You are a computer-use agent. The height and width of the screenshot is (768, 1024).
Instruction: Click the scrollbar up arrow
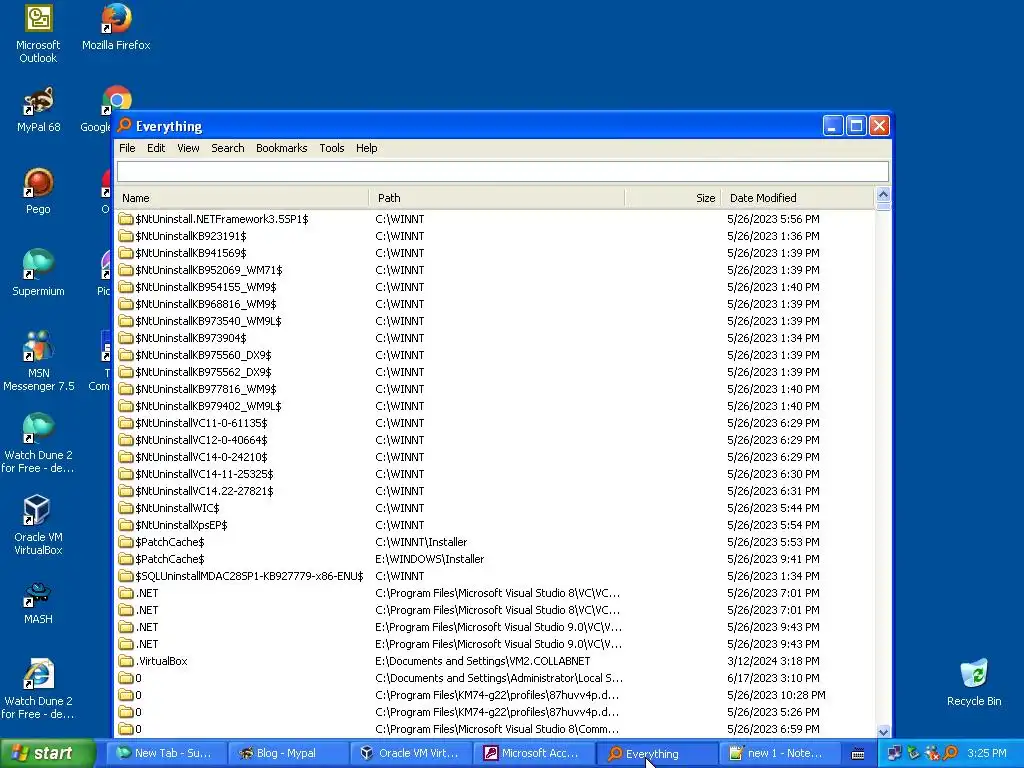pos(883,194)
